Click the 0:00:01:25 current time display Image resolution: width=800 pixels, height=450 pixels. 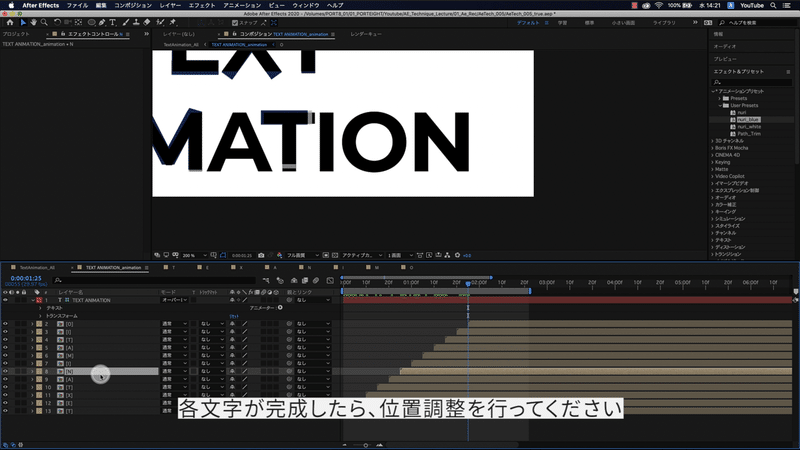pos(26,278)
